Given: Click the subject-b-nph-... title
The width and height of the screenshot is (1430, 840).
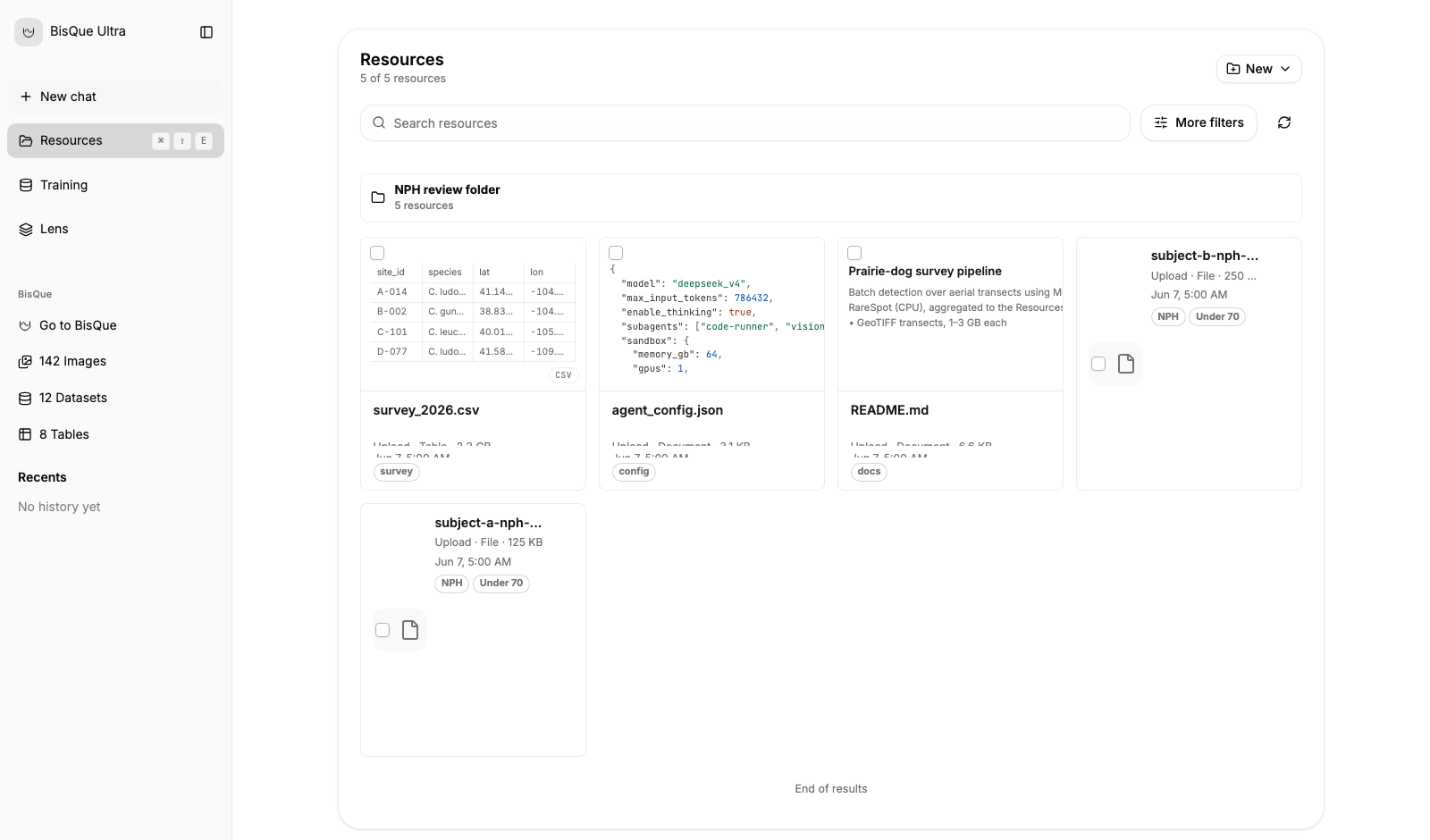Looking at the screenshot, I should (x=1204, y=256).
